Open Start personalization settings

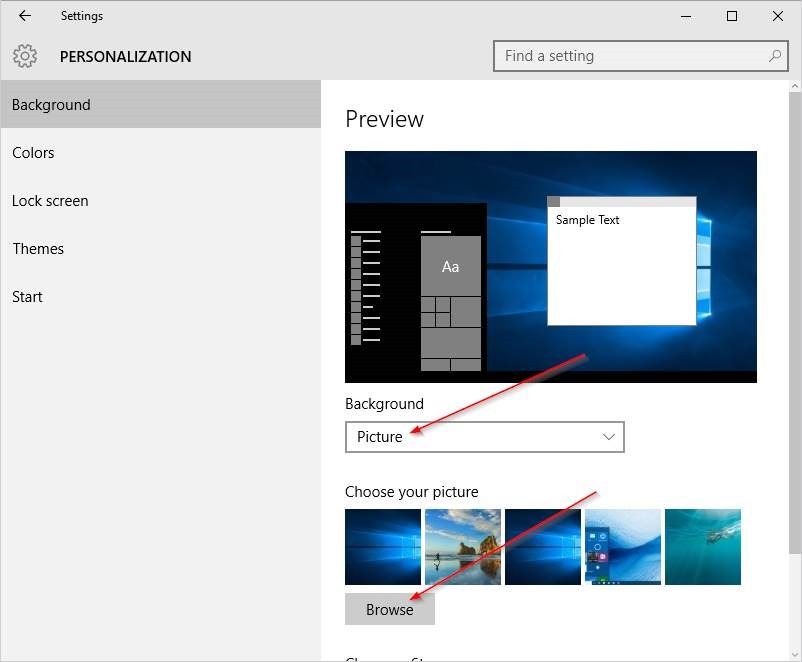click(x=27, y=296)
